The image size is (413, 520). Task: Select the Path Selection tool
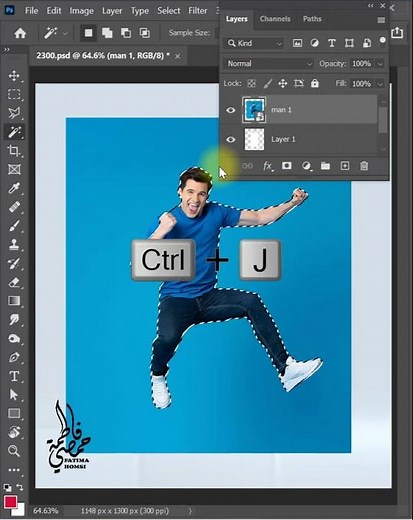(x=14, y=395)
